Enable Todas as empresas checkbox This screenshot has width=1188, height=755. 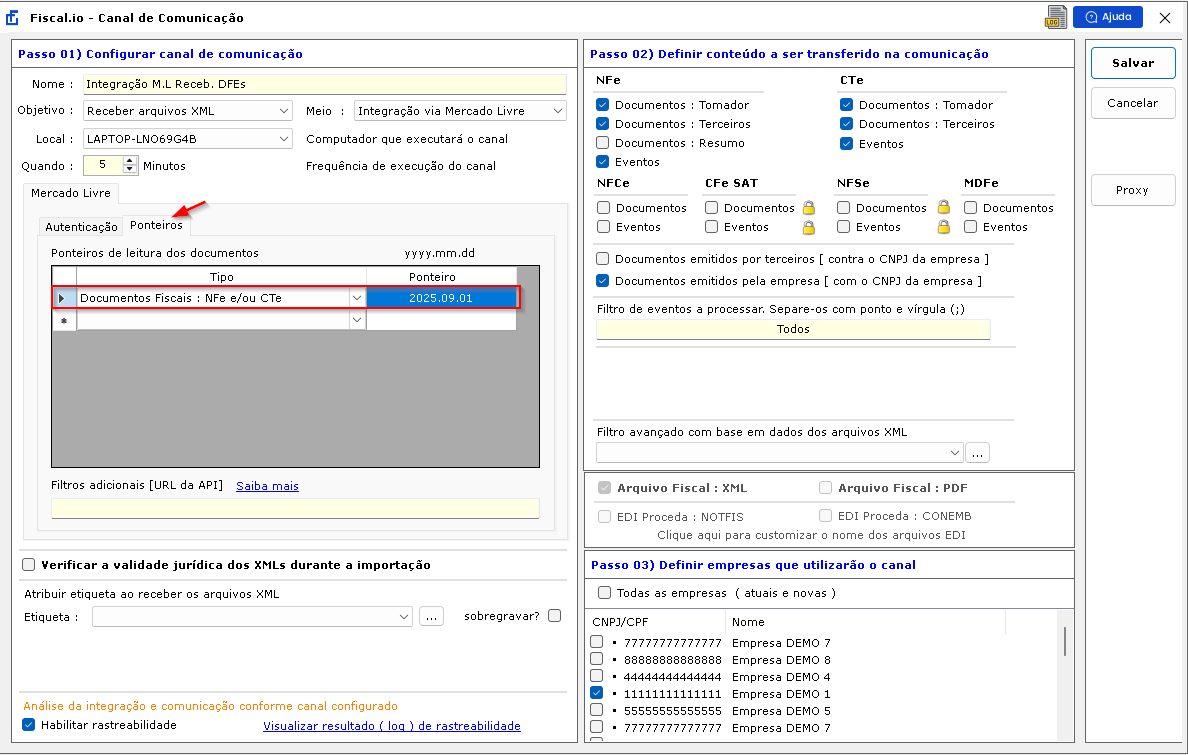(x=604, y=593)
